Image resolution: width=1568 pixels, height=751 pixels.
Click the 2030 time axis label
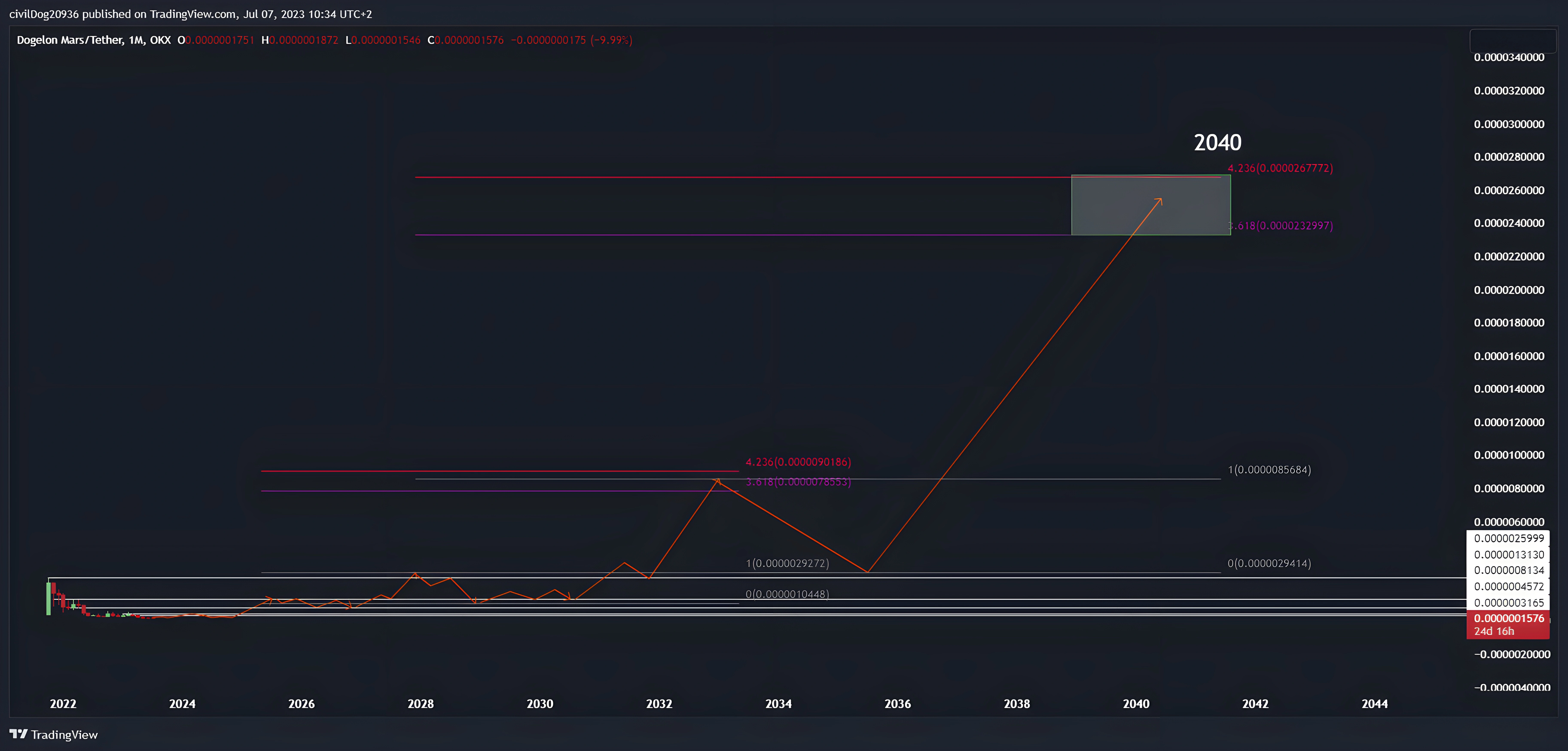click(x=540, y=704)
